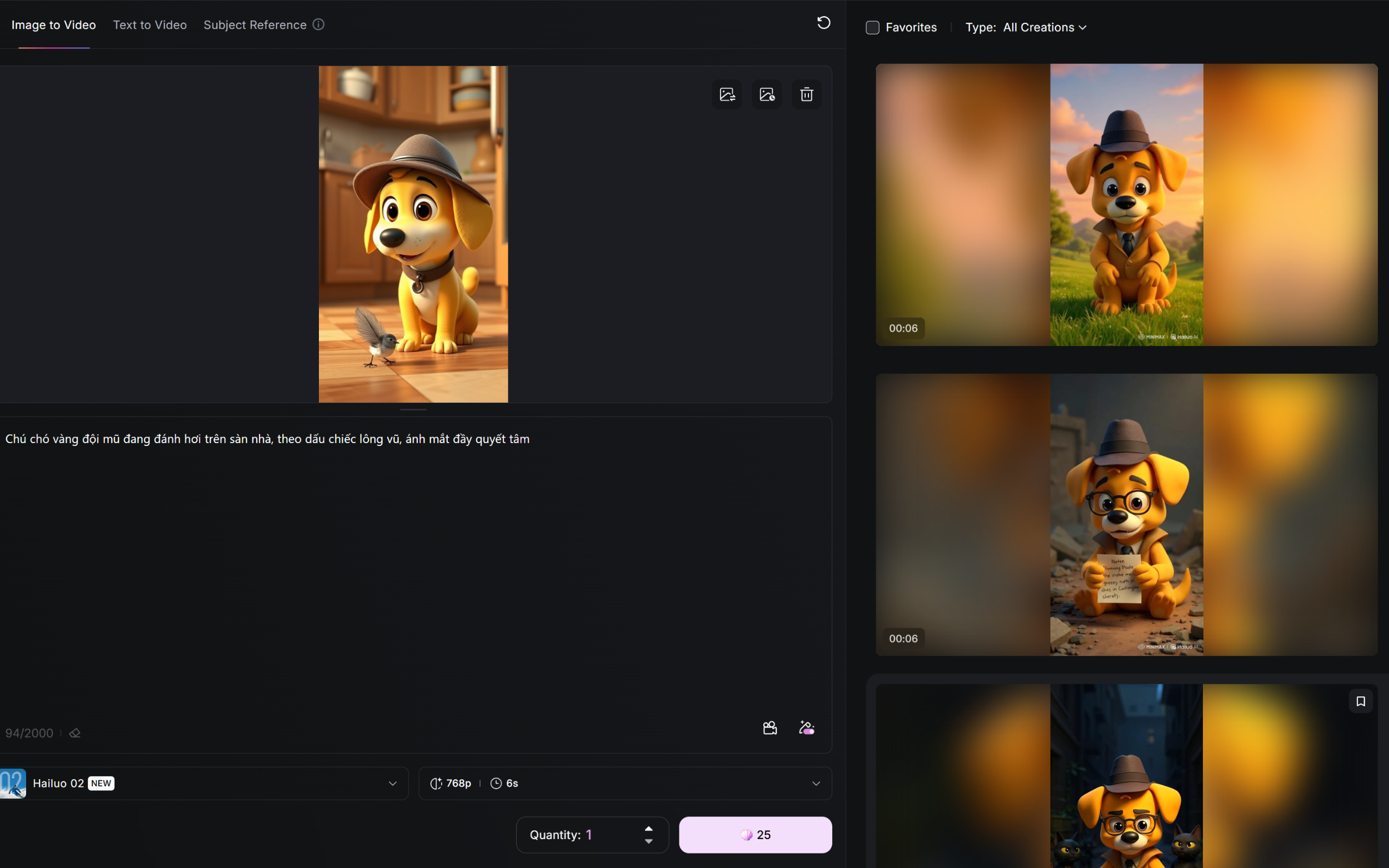1389x868 pixels.
Task: Delete the uploaded dog image
Action: coord(806,94)
